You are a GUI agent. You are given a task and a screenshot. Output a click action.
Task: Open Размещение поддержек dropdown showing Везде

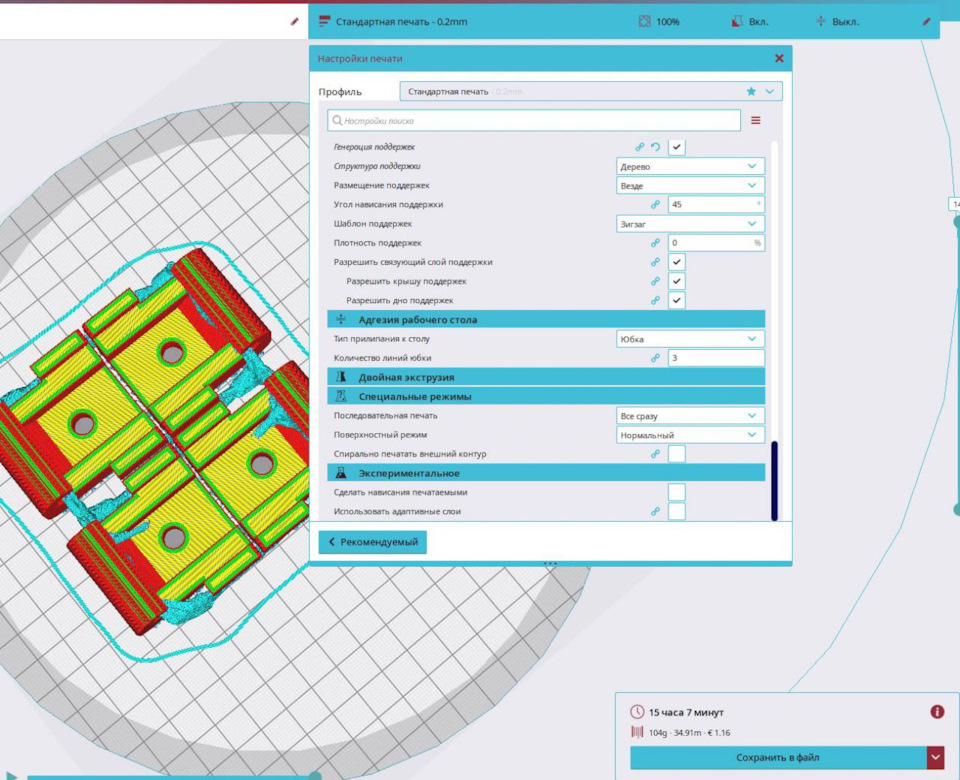[690, 186]
